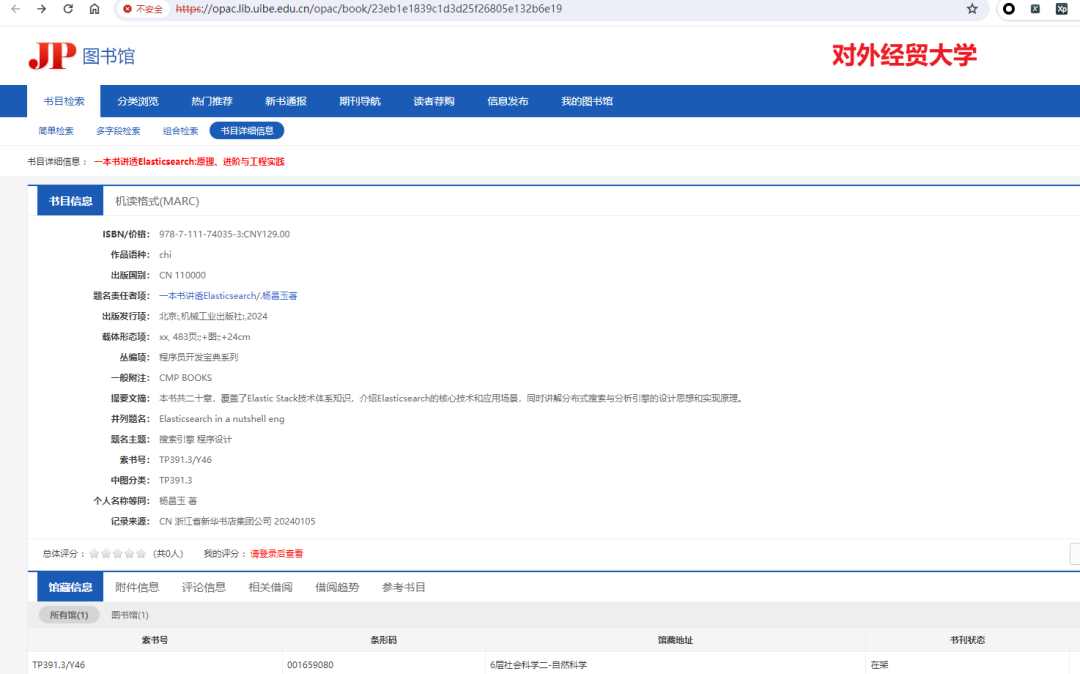Click the 对外经贸大学 red heading
1080x674 pixels.
(x=904, y=55)
